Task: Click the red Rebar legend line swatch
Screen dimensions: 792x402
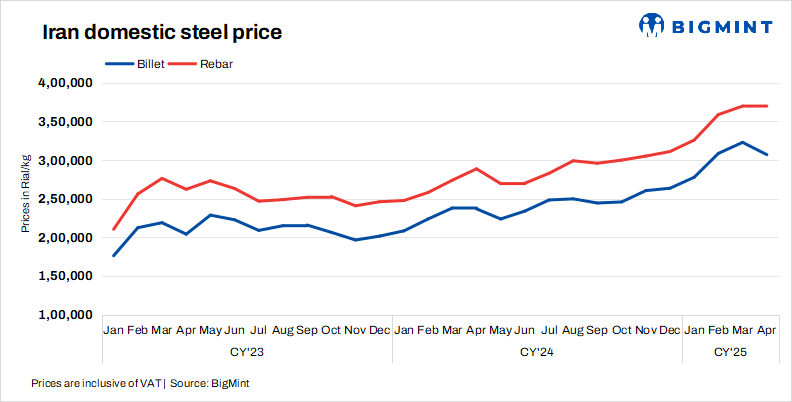Action: point(183,64)
